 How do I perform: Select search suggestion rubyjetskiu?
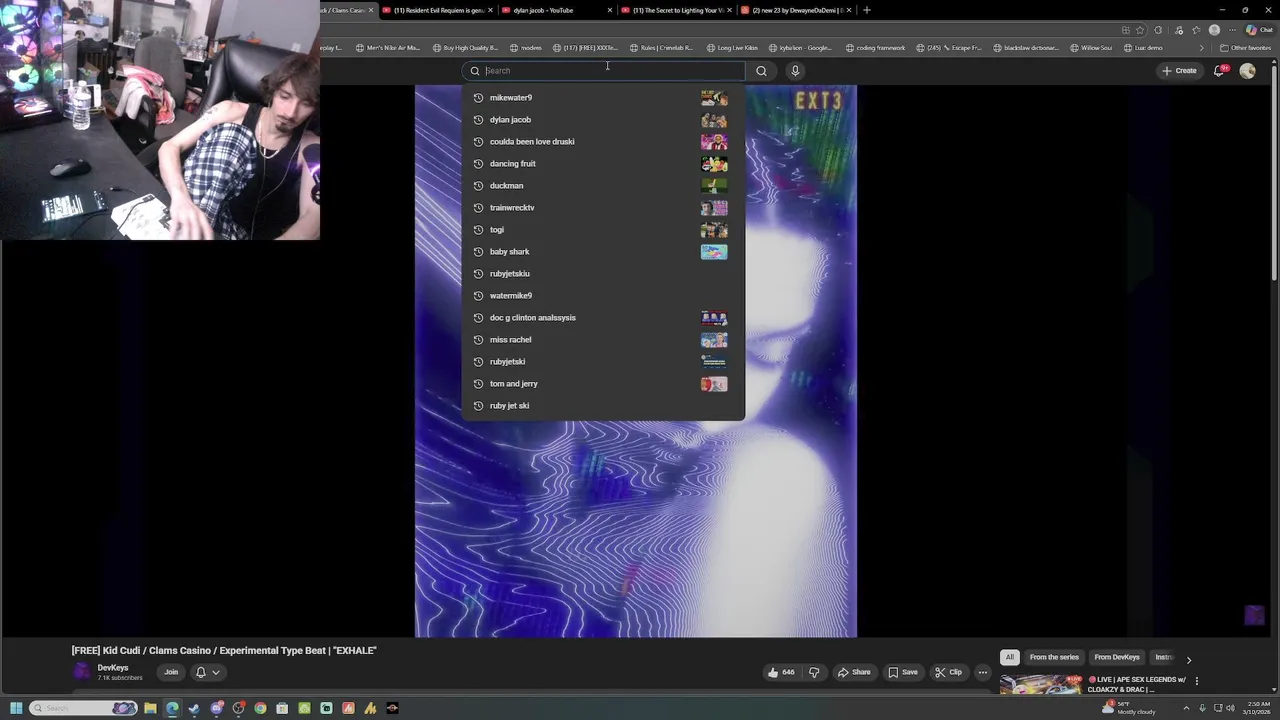pos(603,274)
